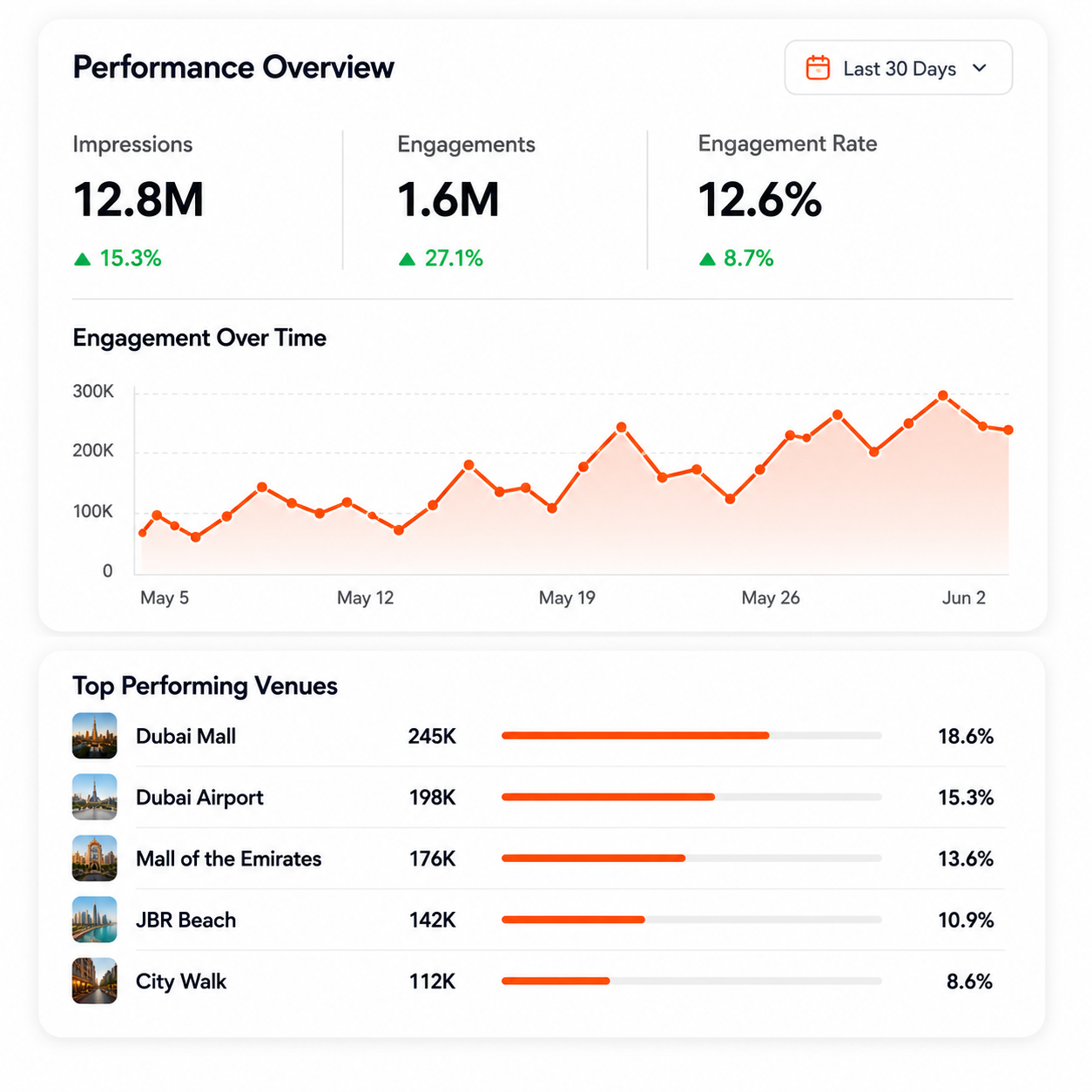This screenshot has height=1092, width=1092.
Task: Click the Engagement Over Time chart title
Action: click(199, 338)
